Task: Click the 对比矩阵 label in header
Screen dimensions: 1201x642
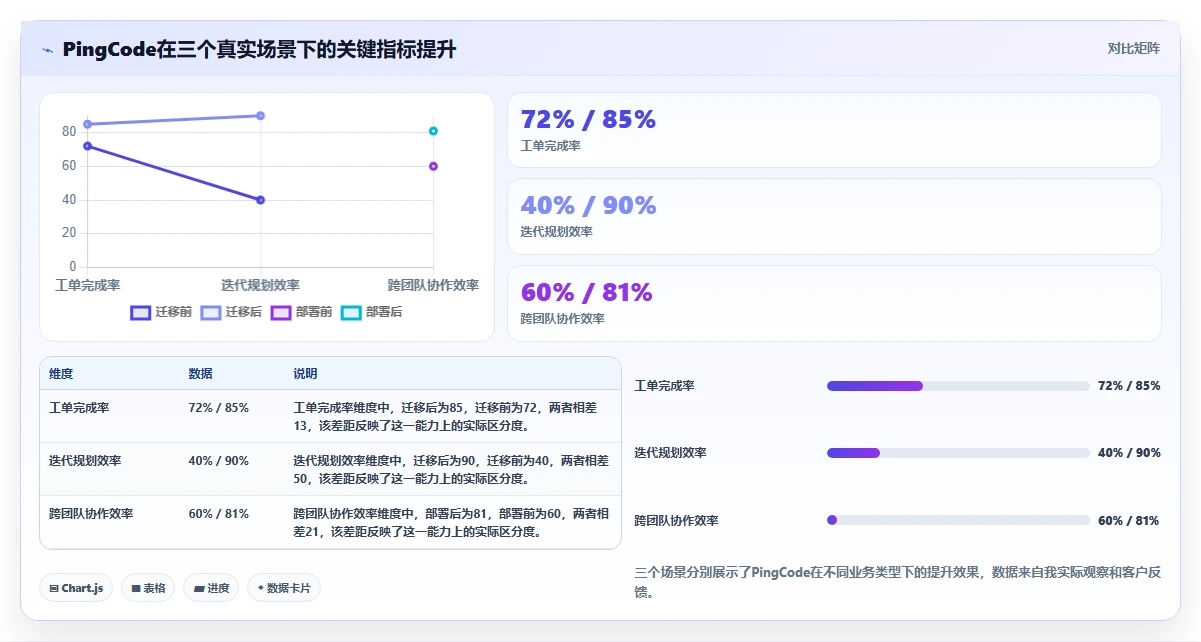Action: 1134,48
